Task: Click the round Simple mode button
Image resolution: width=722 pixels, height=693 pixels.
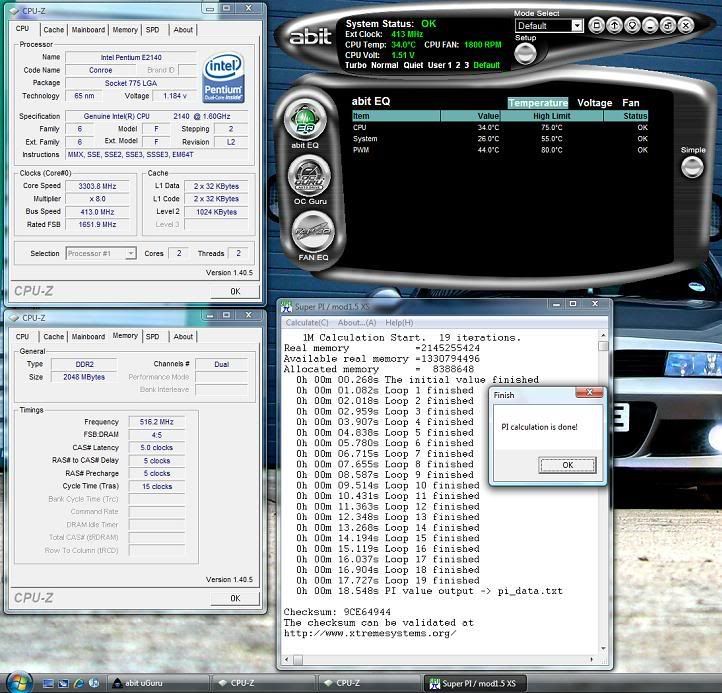Action: (x=692, y=167)
